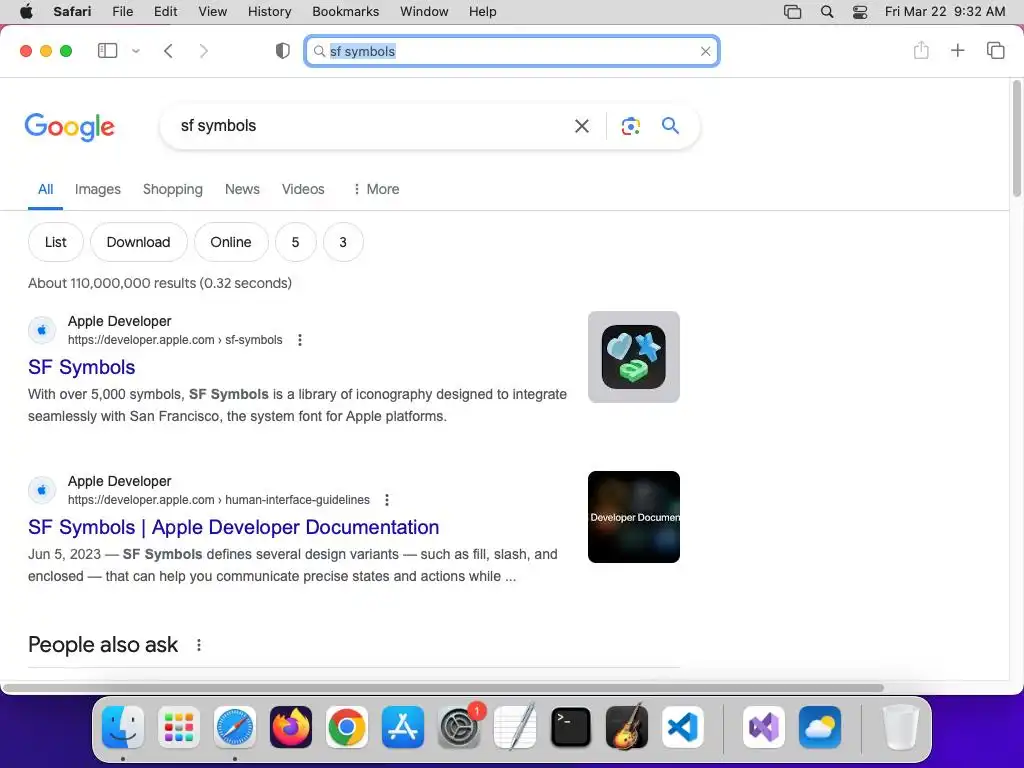Open the Bookmarks menu
Viewport: 1024px width, 768px height.
click(x=345, y=12)
